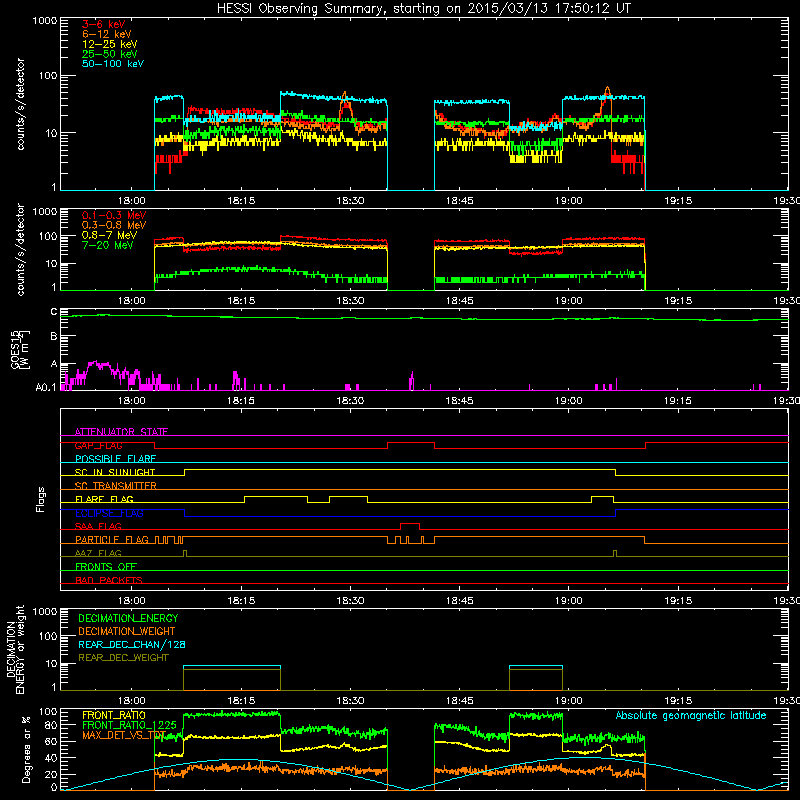
Task: Pick the 50-100 keV legend label
Action: pos(112,64)
